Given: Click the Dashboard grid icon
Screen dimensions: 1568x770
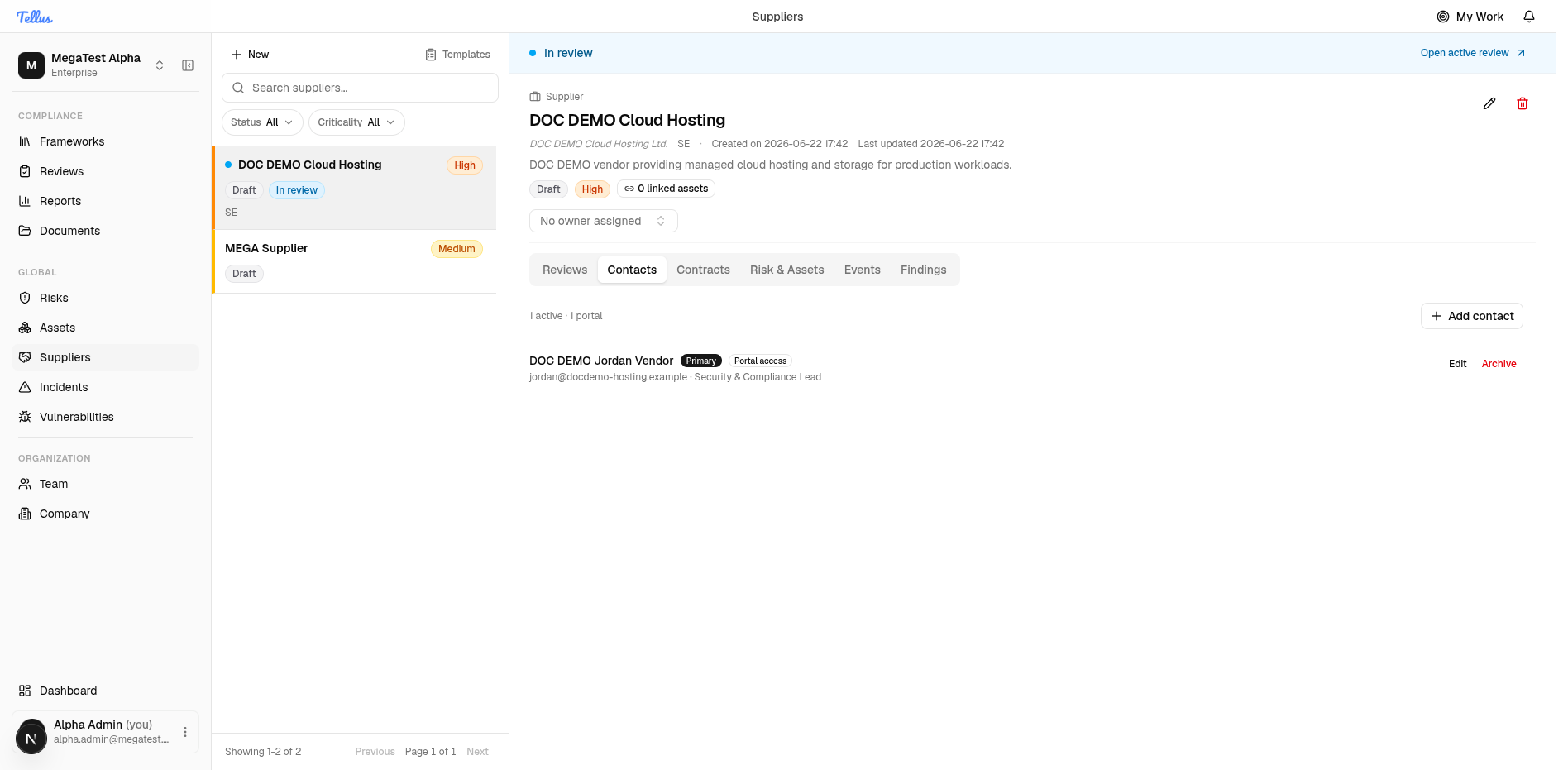Looking at the screenshot, I should coord(25,691).
